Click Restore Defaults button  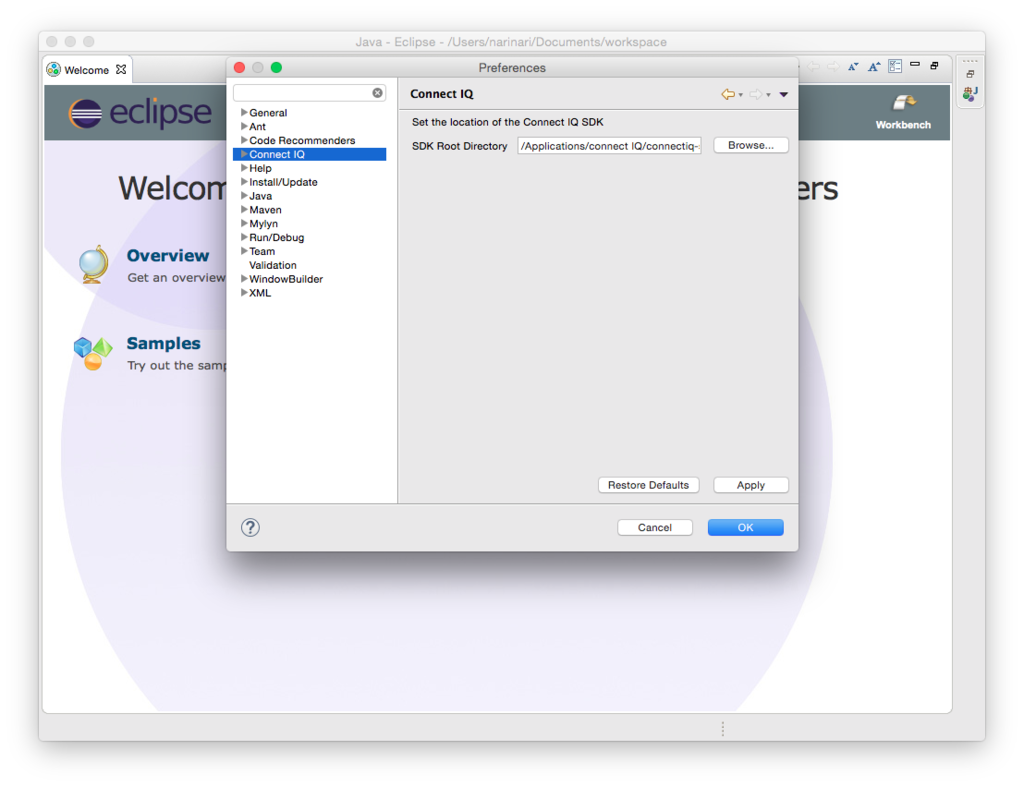pos(648,485)
